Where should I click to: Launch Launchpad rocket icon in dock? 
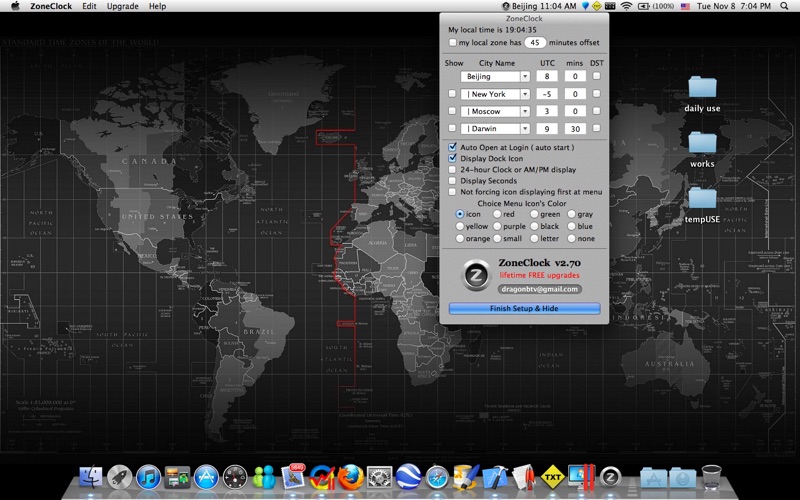[x=119, y=478]
